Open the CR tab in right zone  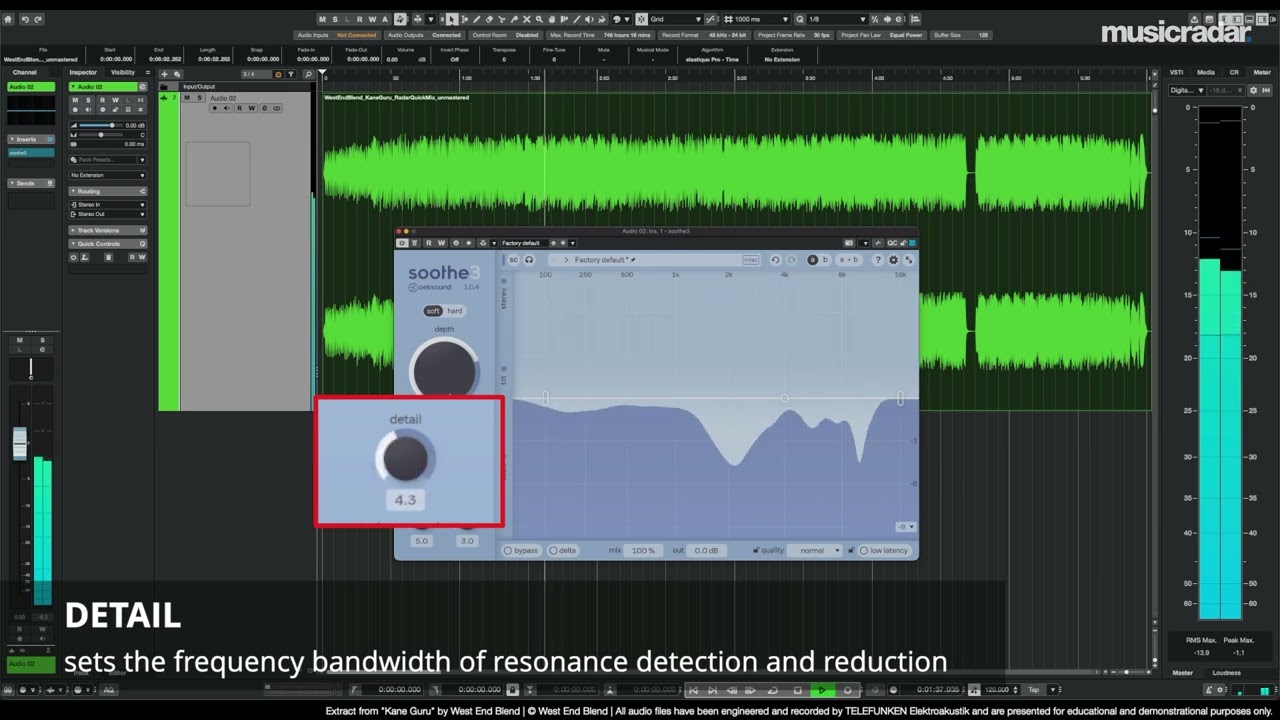pyautogui.click(x=1234, y=72)
